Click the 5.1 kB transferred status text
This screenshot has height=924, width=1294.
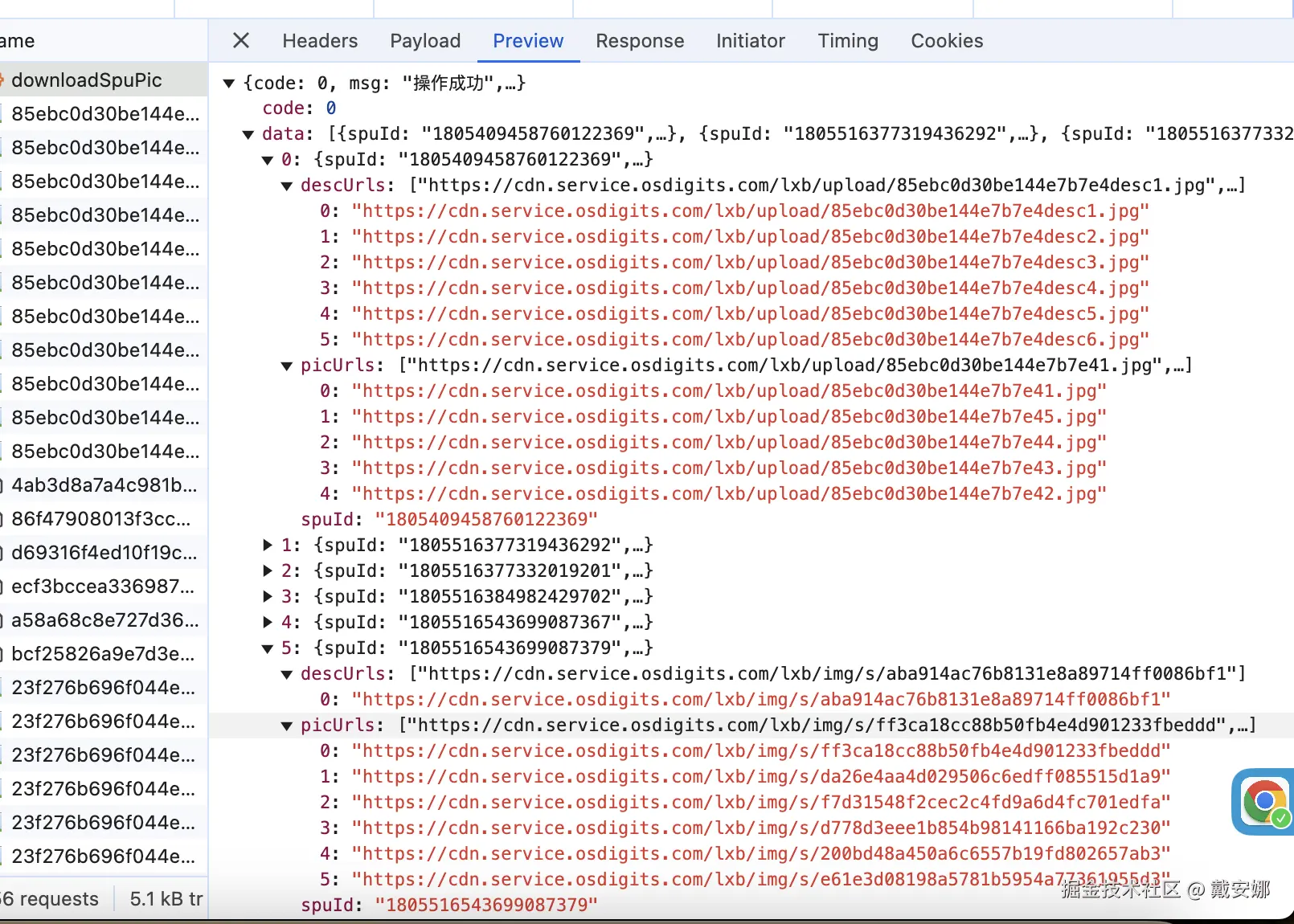166,898
